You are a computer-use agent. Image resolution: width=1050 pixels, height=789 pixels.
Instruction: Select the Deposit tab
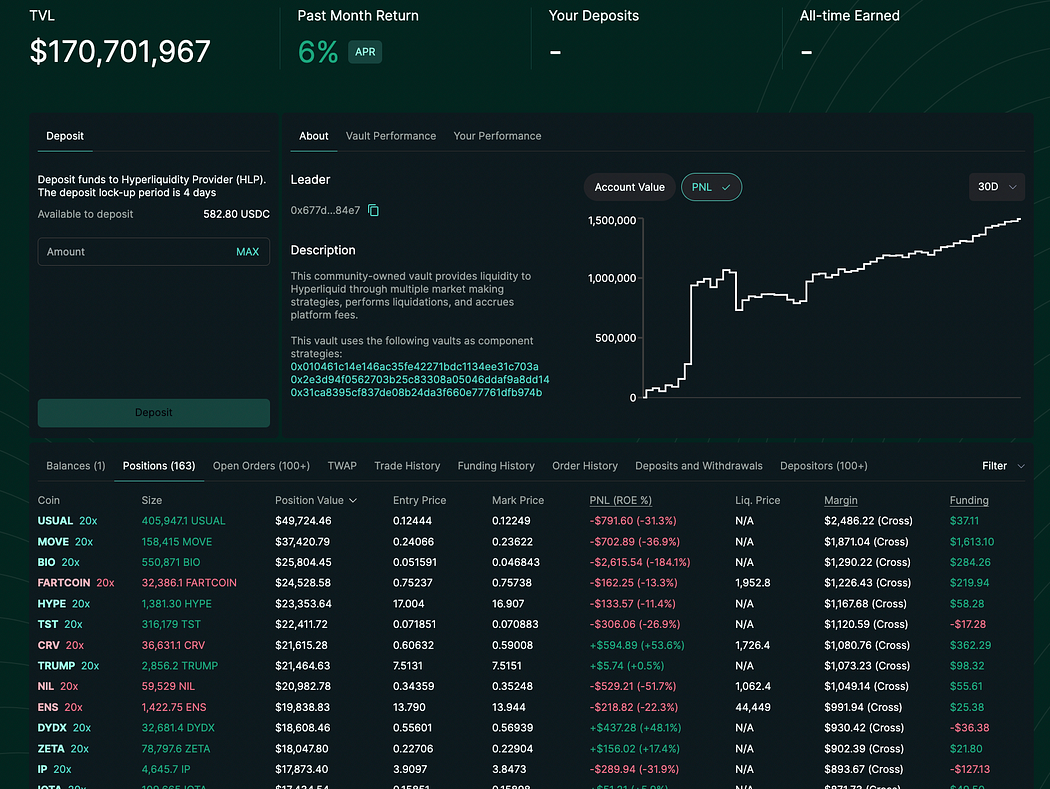65,136
